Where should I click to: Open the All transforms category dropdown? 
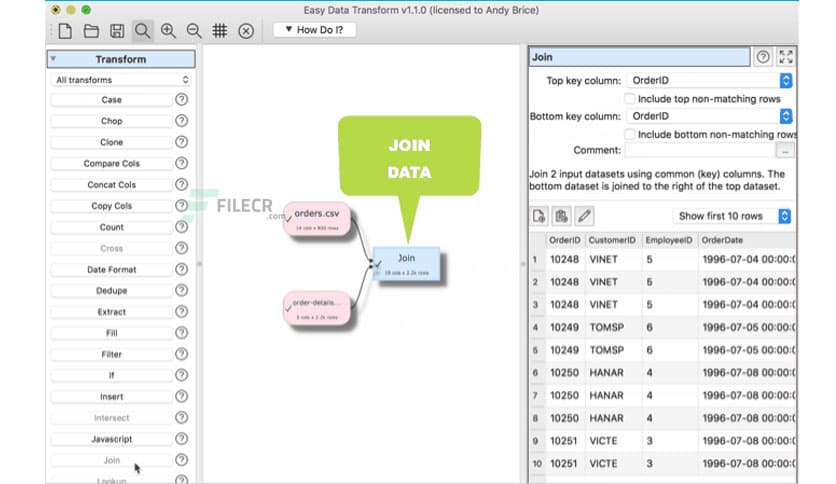click(x=122, y=80)
